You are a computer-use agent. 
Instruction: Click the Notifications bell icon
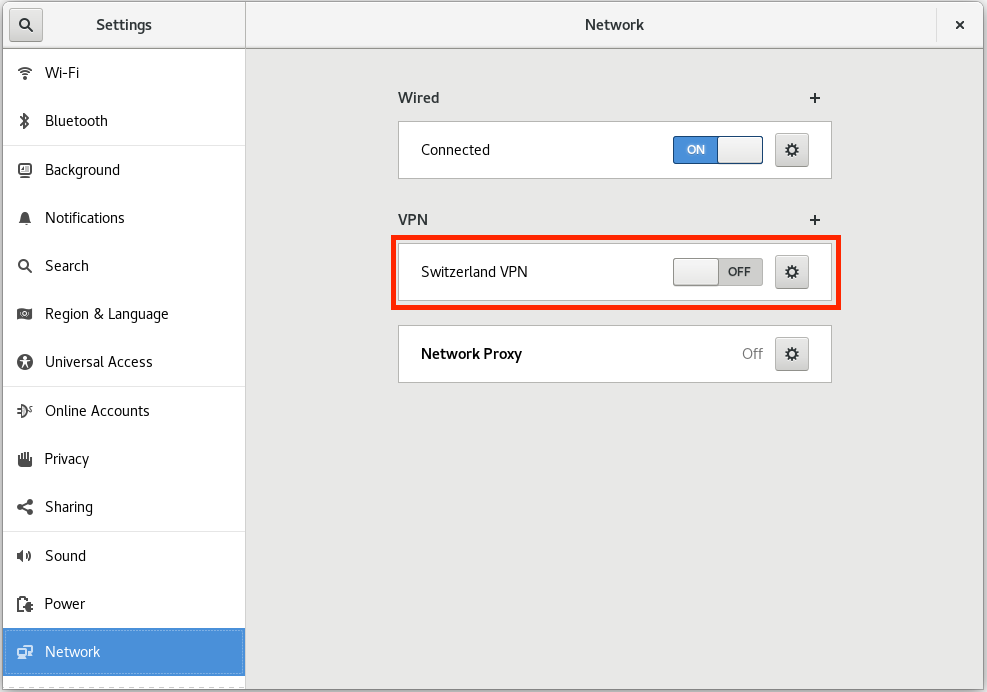pos(25,218)
